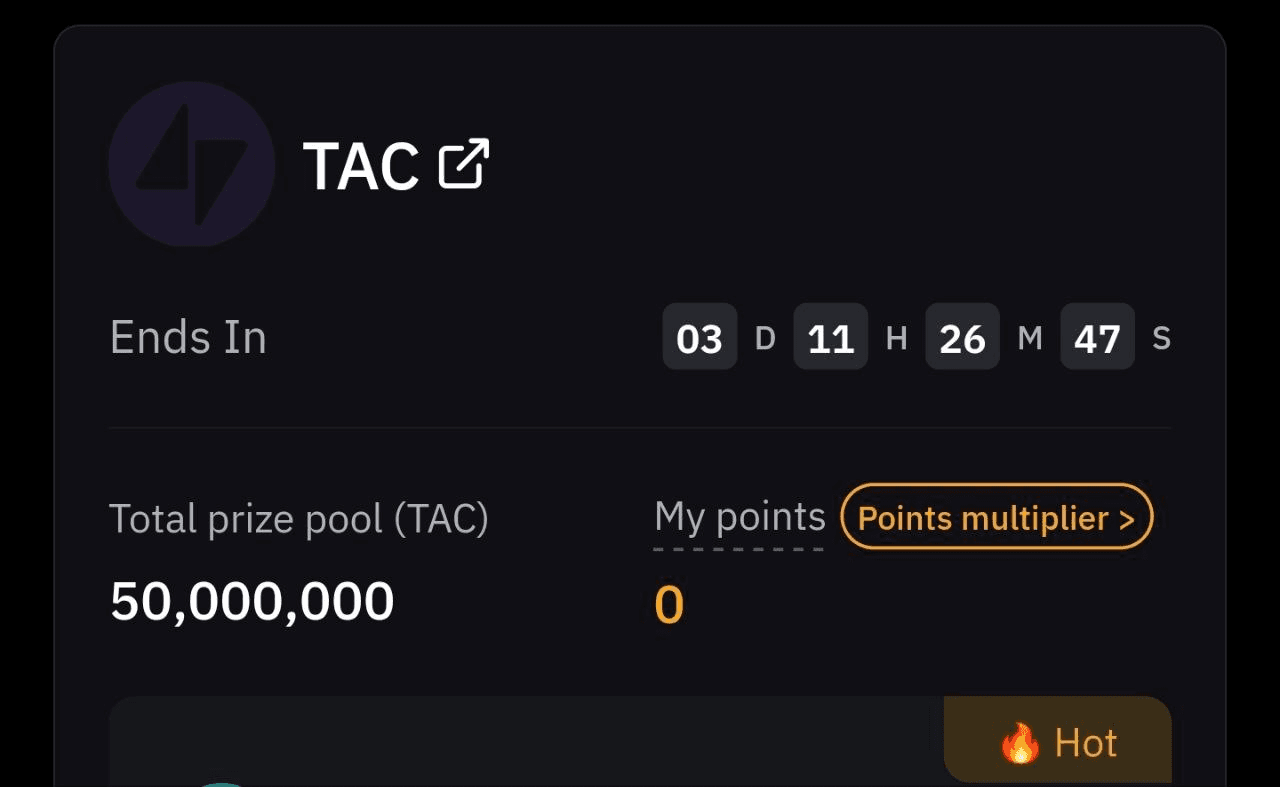Click the fire icon in the Hot badge
This screenshot has width=1280, height=787.
tap(1020, 744)
